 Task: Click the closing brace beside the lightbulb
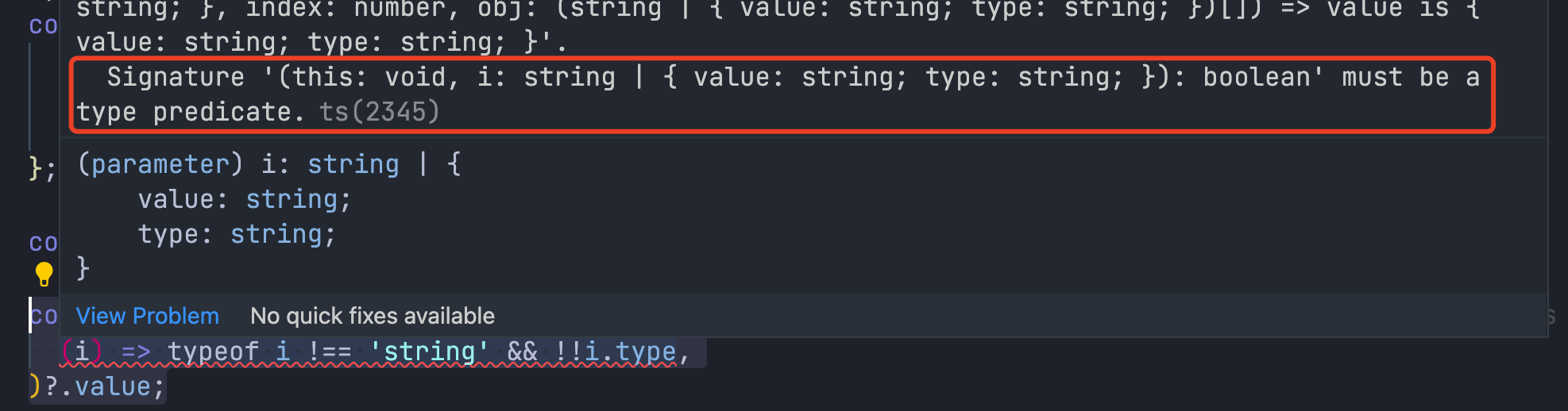point(83,269)
